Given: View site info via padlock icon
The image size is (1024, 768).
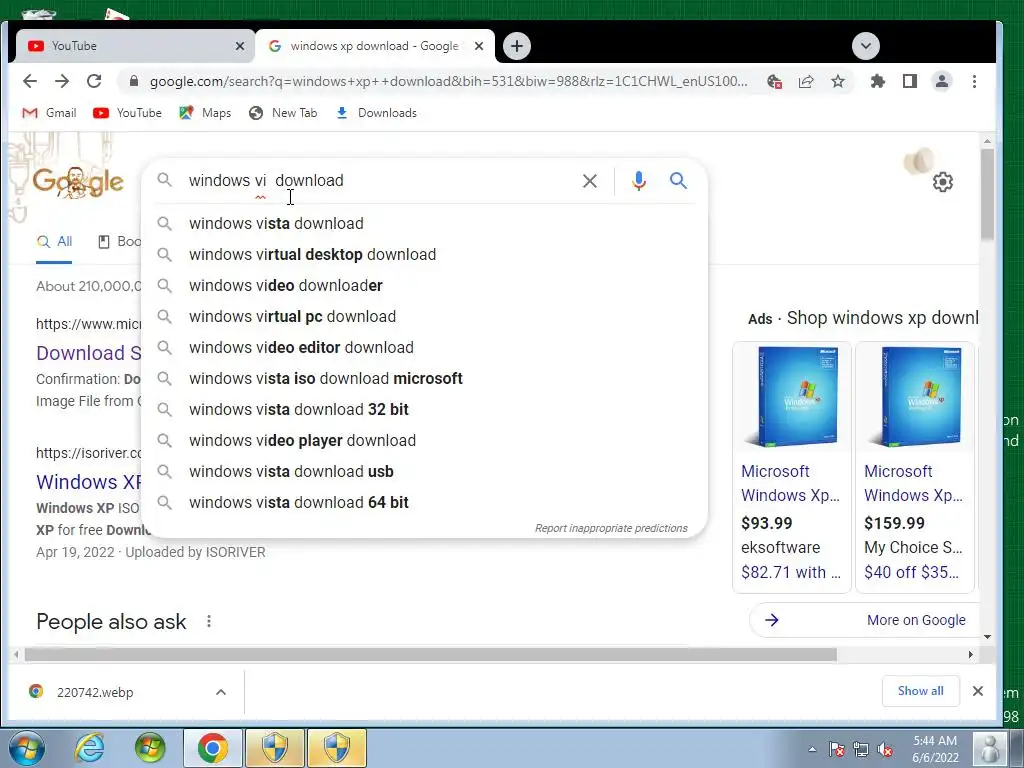Looking at the screenshot, I should point(134,81).
